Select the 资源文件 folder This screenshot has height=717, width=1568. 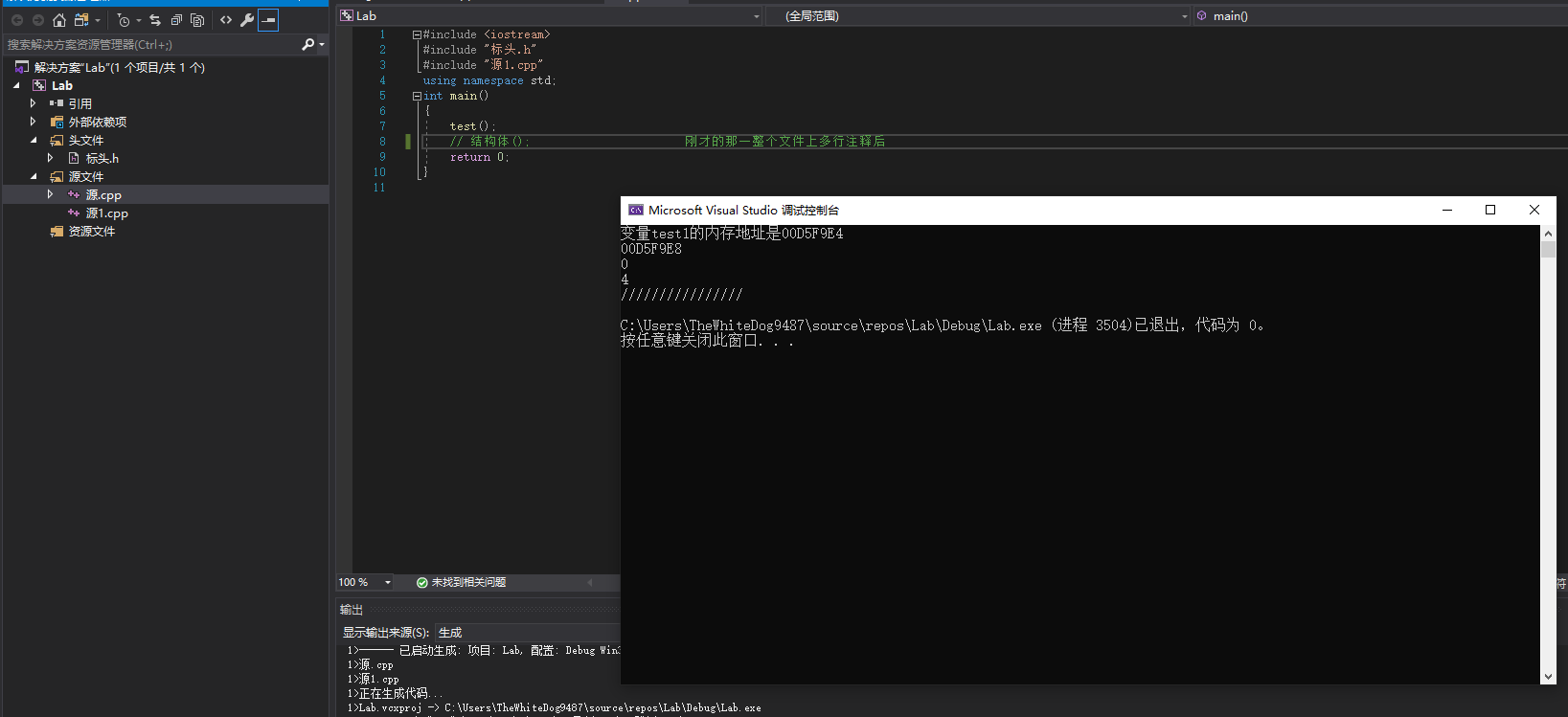tap(91, 231)
